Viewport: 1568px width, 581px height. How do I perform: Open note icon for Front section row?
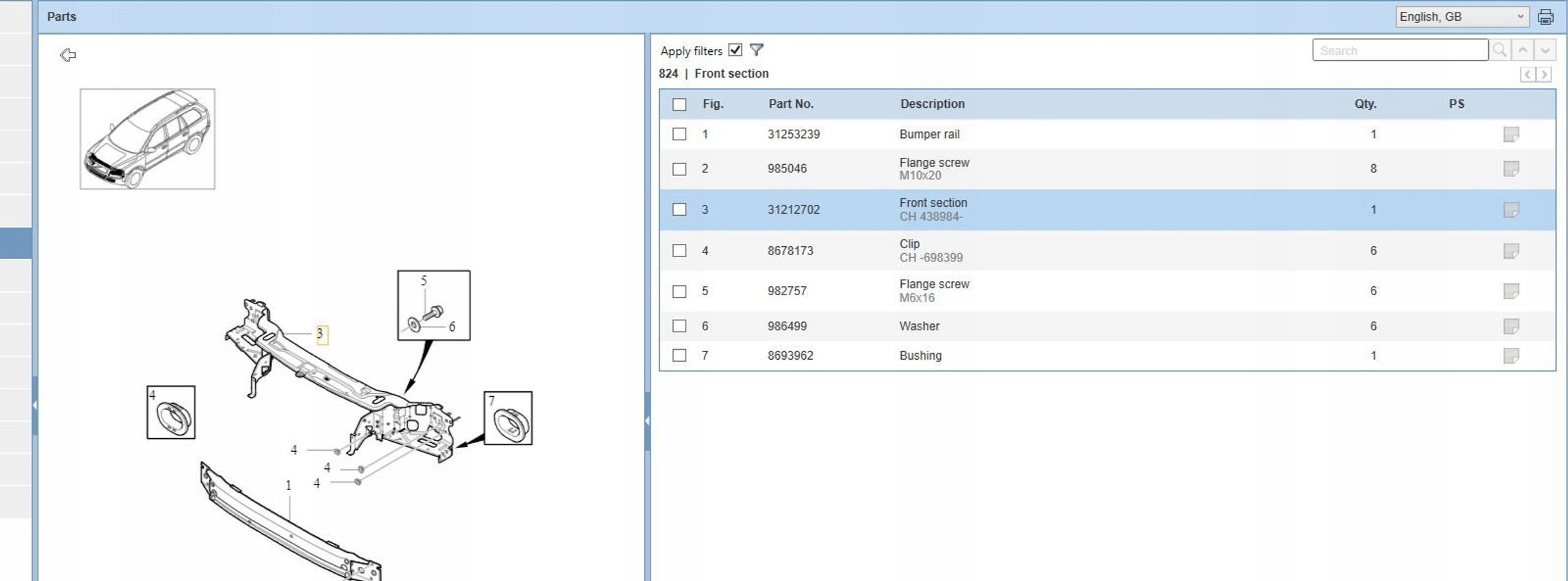pyautogui.click(x=1511, y=210)
